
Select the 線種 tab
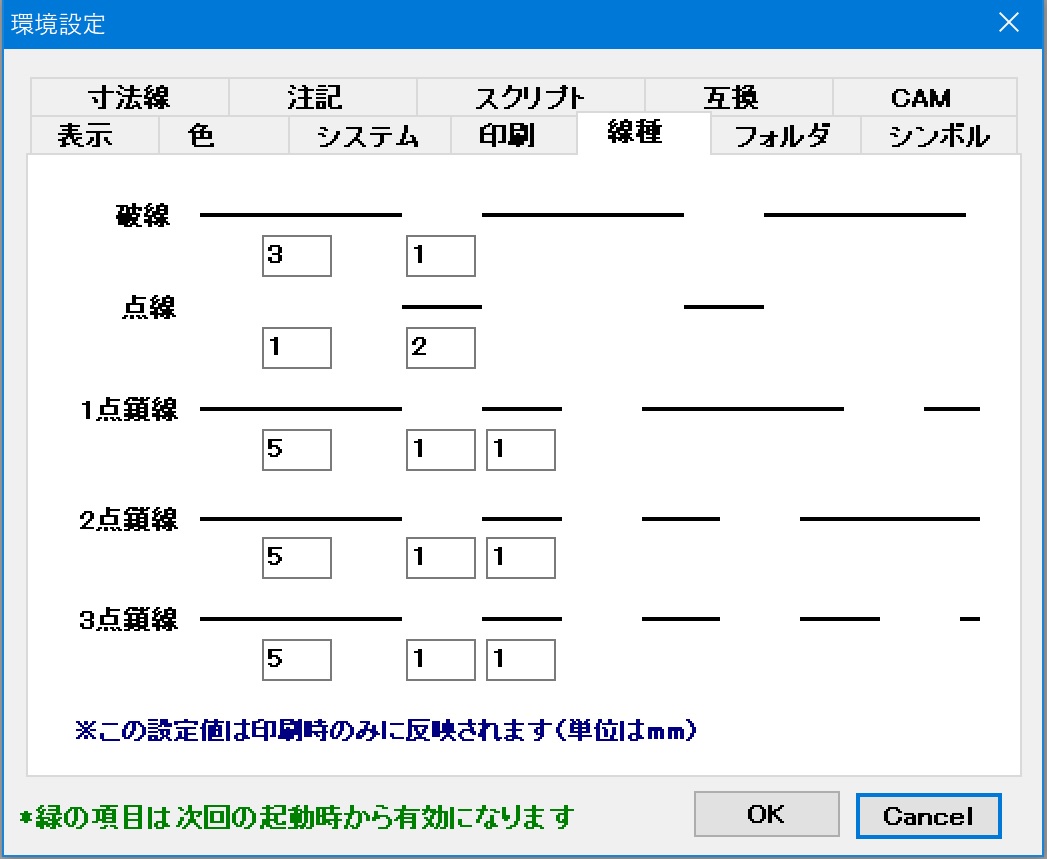tap(643, 133)
